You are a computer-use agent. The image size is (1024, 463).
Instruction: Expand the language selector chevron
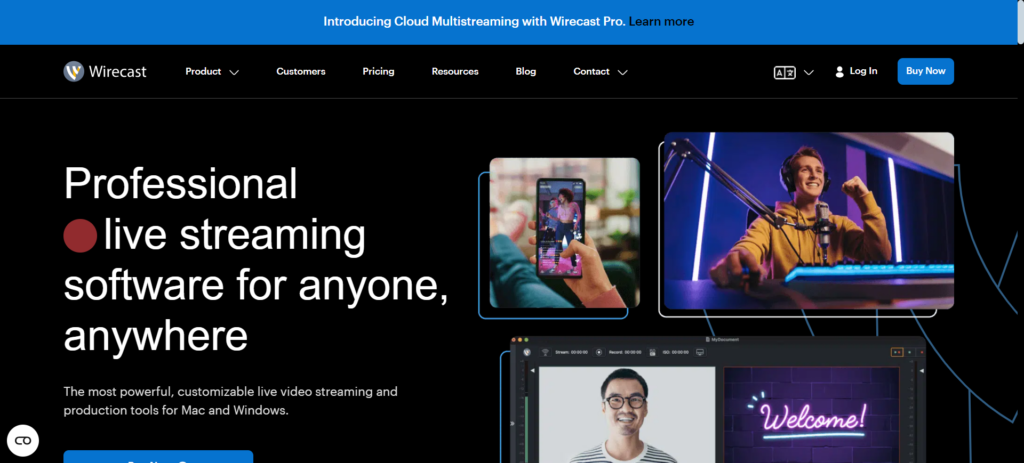809,72
